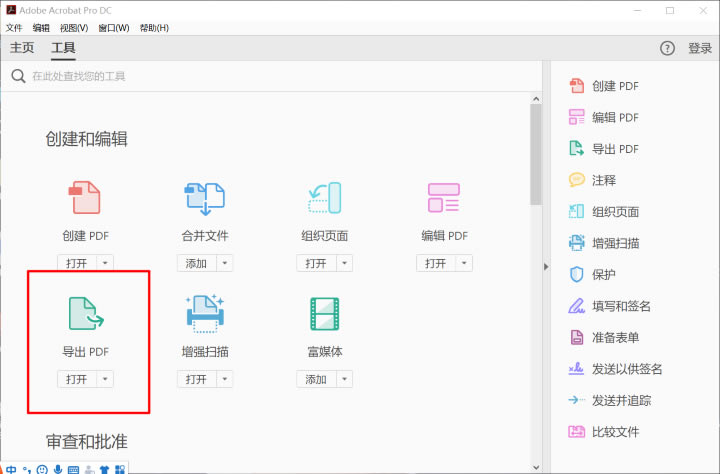Screen dimensions: 720x474
Task: Select the 合并文件 icon
Action: pos(205,199)
